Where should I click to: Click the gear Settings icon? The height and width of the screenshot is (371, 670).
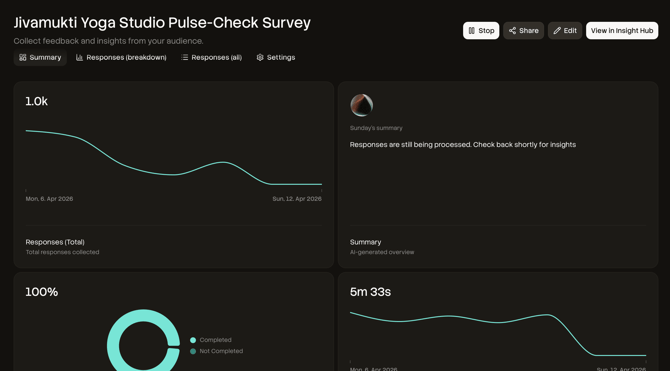(260, 57)
